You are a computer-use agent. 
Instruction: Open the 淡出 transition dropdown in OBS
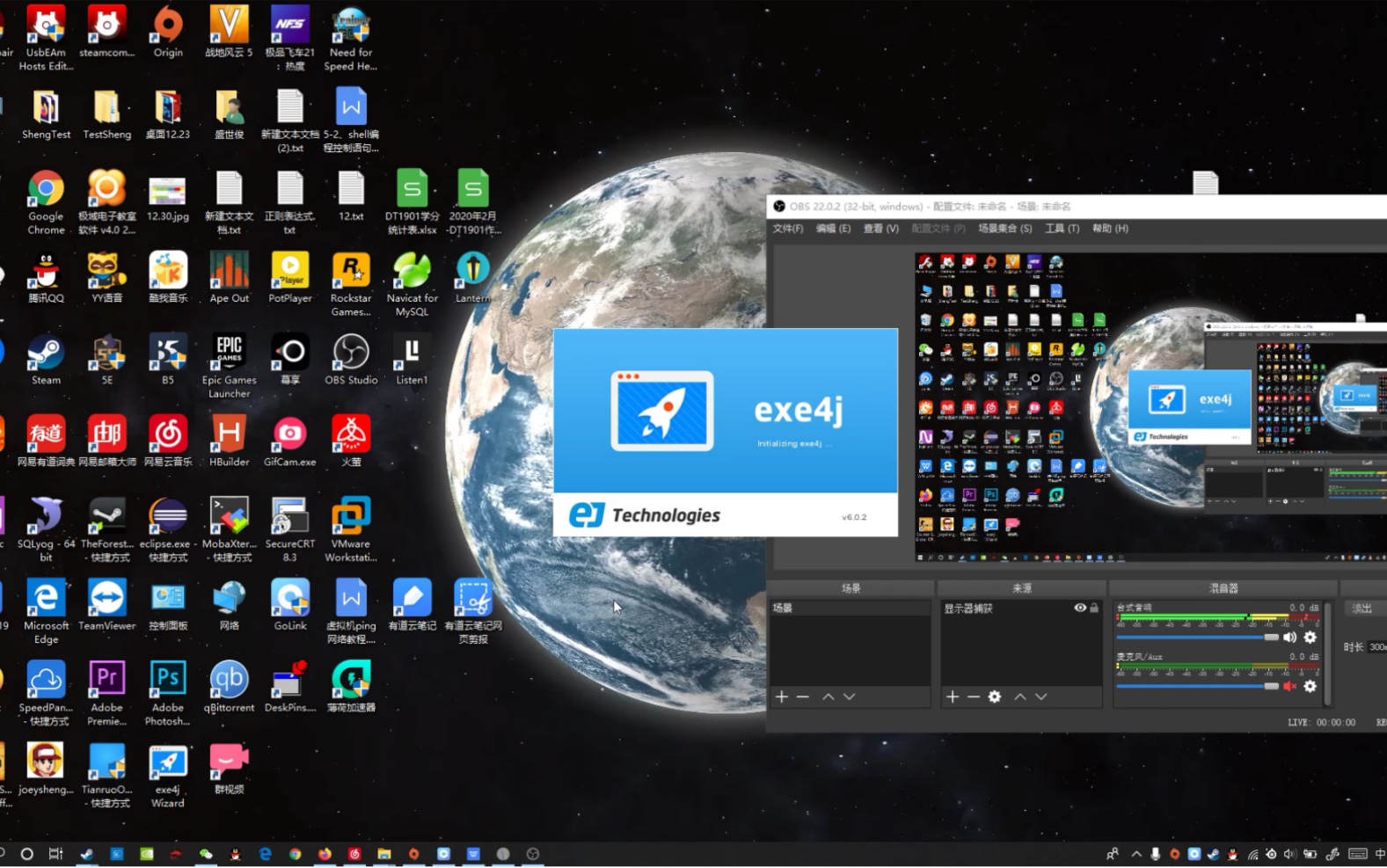tap(1368, 609)
